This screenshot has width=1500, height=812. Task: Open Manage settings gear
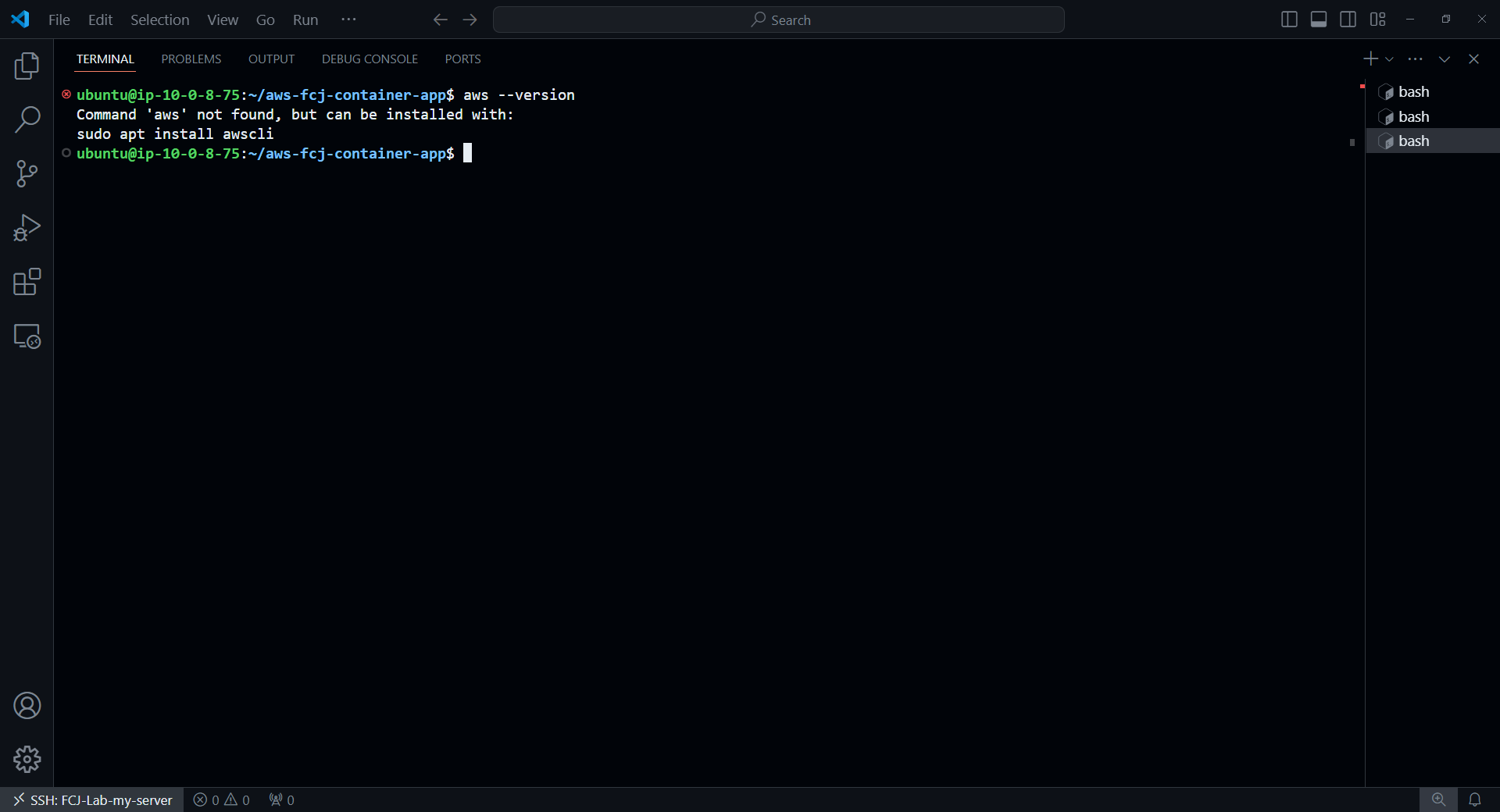(x=27, y=759)
